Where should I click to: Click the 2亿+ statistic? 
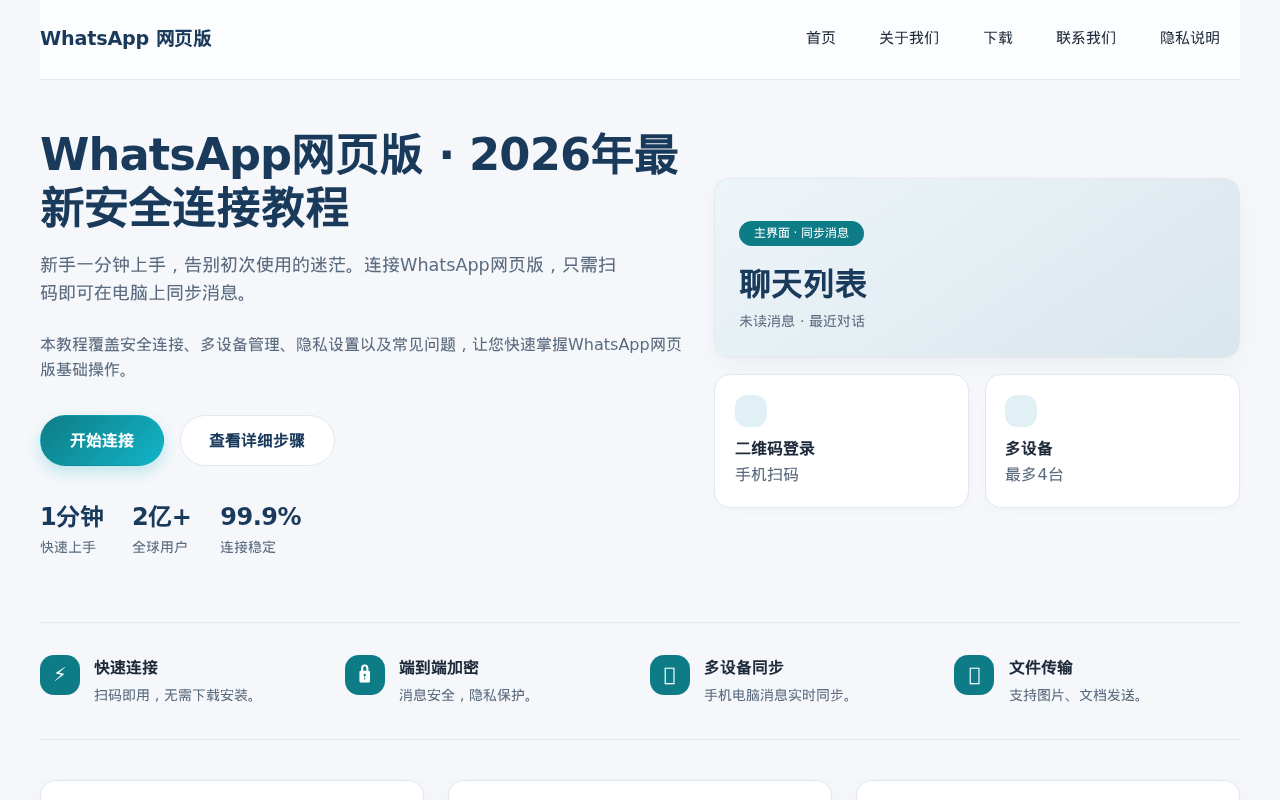[x=162, y=517]
